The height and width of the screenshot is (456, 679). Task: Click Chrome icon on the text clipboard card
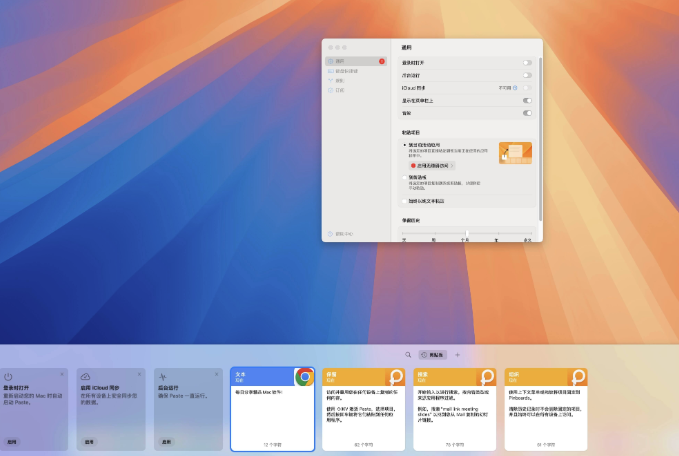304,377
